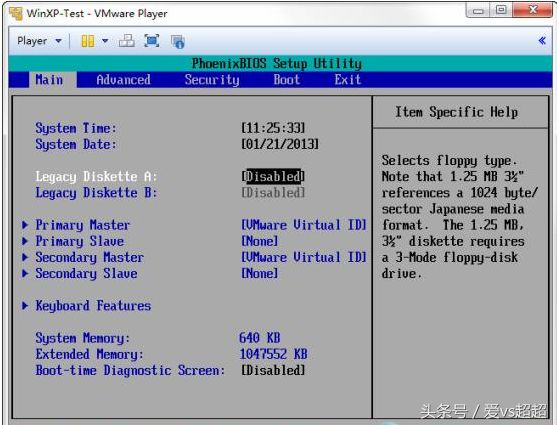The image size is (557, 425).
Task: Select Legacy Diskette B Disabled value
Action: [x=273, y=193]
